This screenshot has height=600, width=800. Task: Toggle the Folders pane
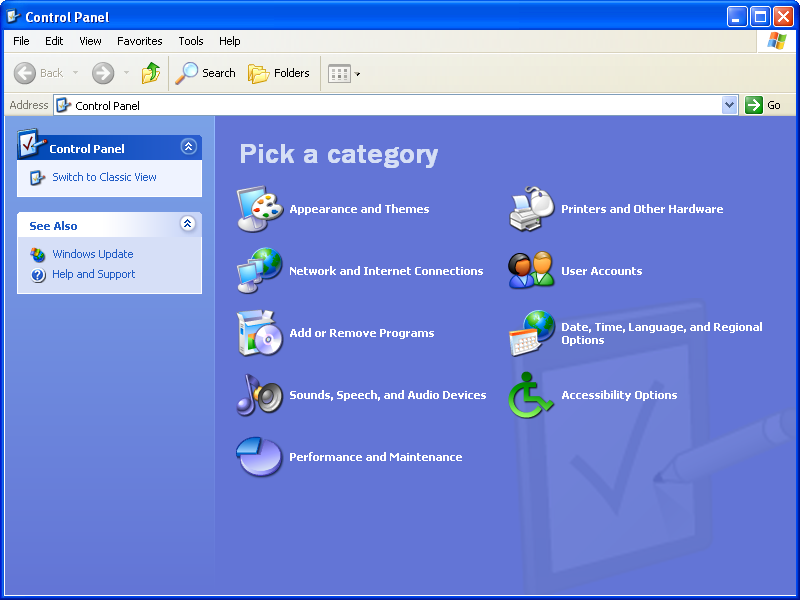point(278,73)
